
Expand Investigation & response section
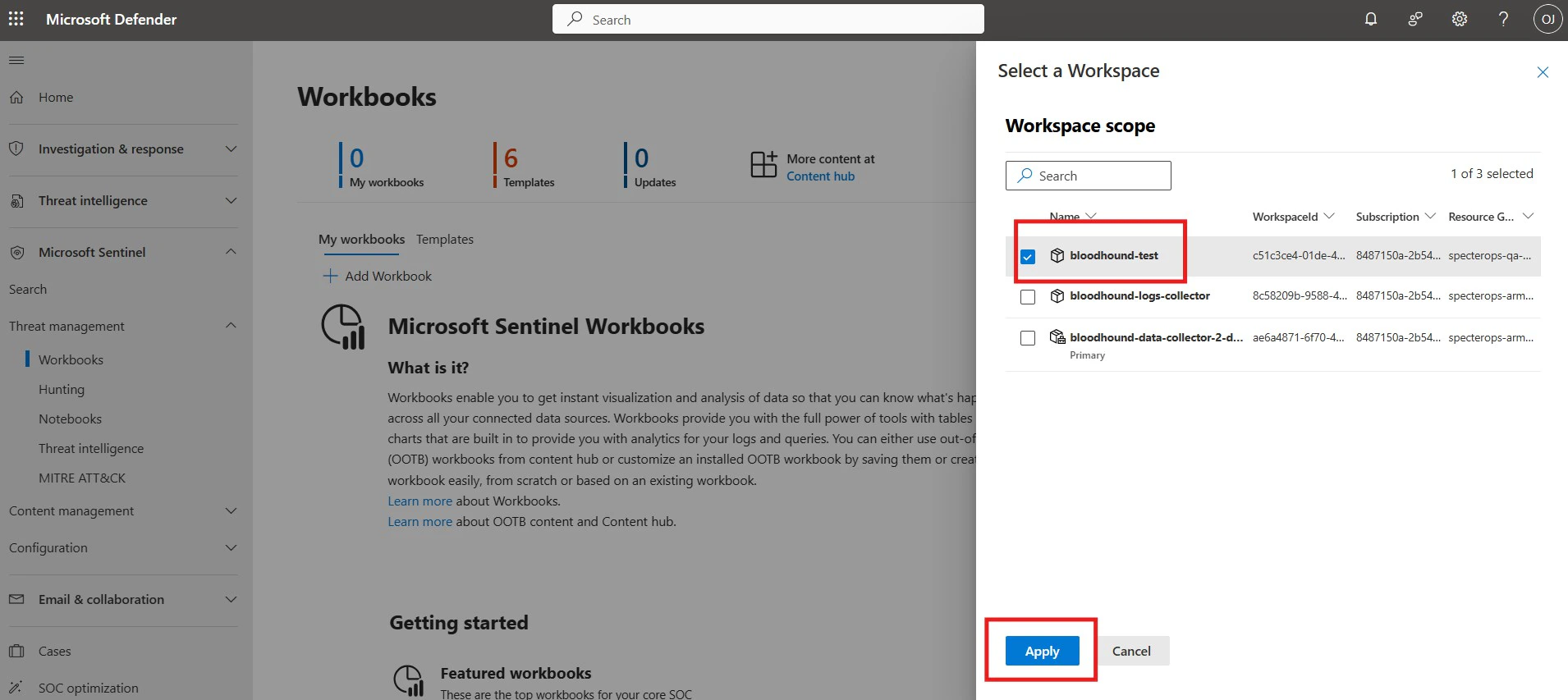pyautogui.click(x=231, y=149)
